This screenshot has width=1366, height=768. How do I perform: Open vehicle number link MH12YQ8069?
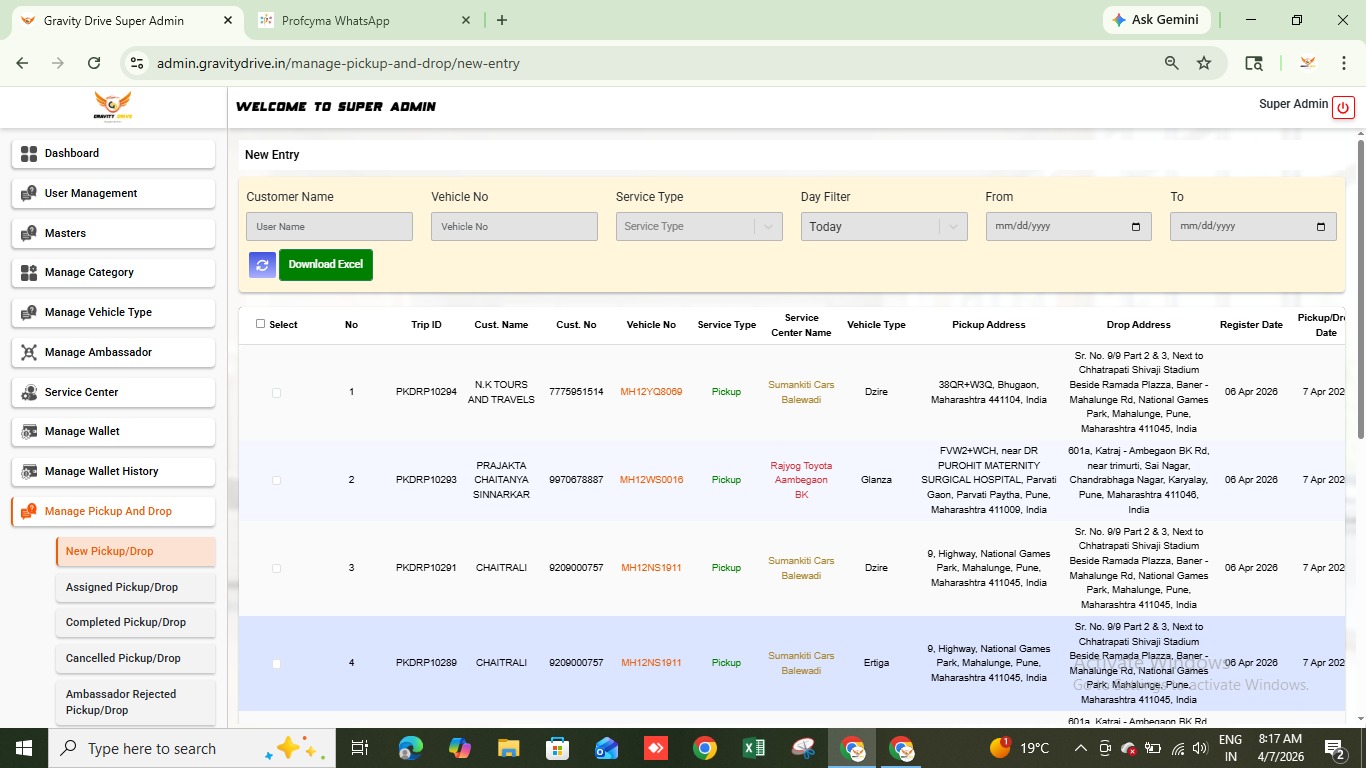pos(651,392)
